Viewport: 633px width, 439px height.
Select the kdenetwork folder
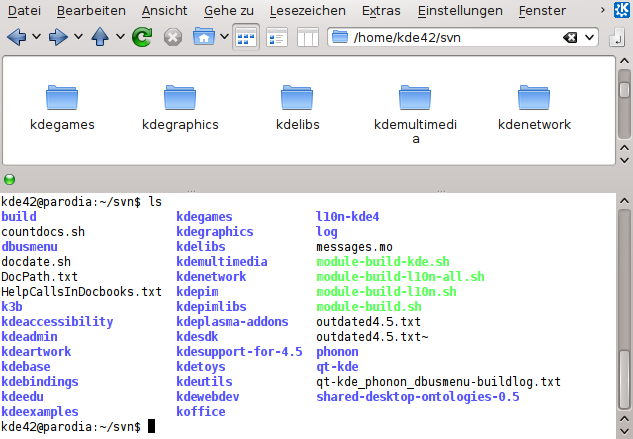coord(534,108)
